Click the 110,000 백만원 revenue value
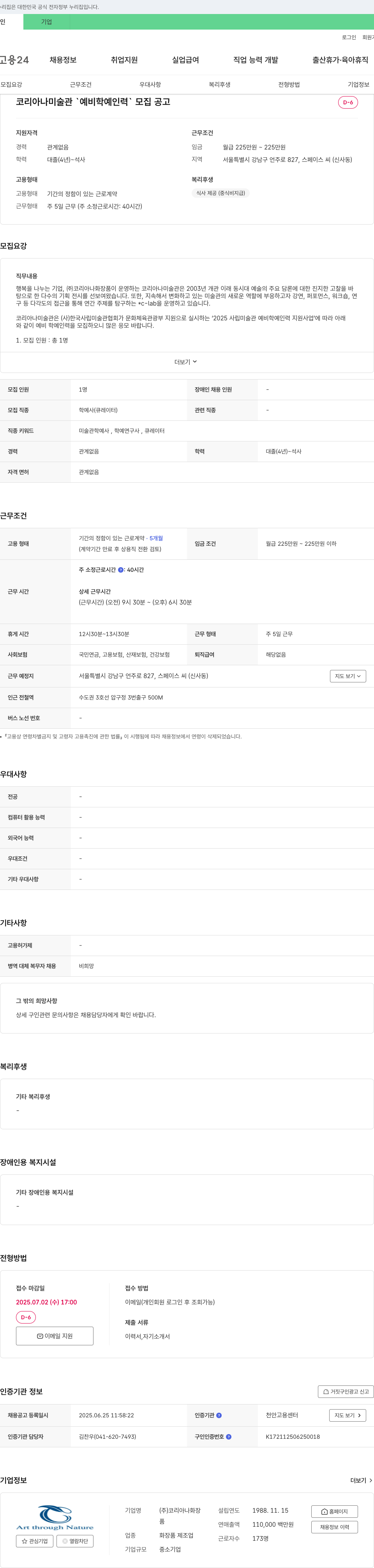The width and height of the screenshot is (374, 1568). coord(273,1524)
